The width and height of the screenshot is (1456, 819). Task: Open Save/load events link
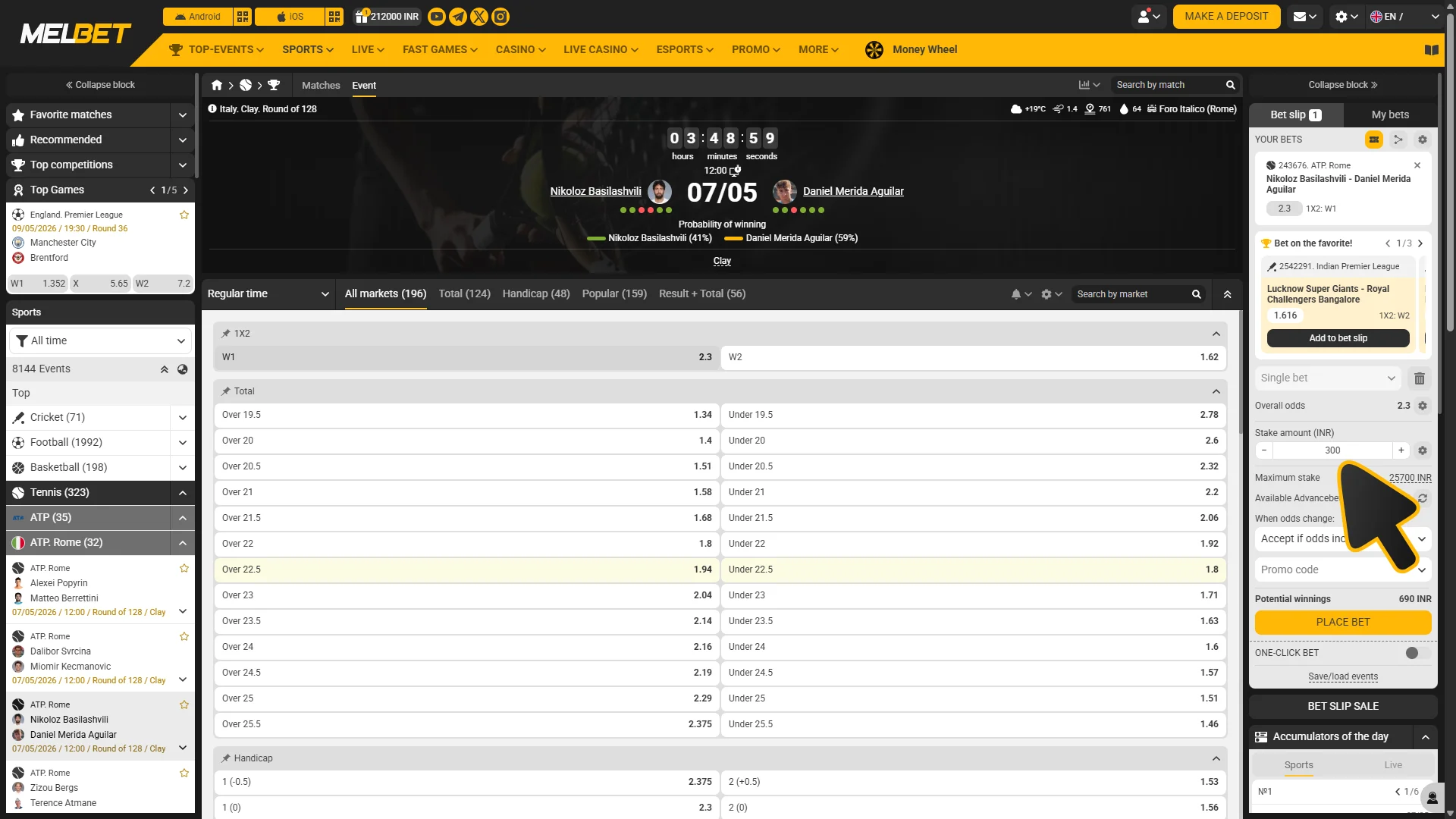1343,677
